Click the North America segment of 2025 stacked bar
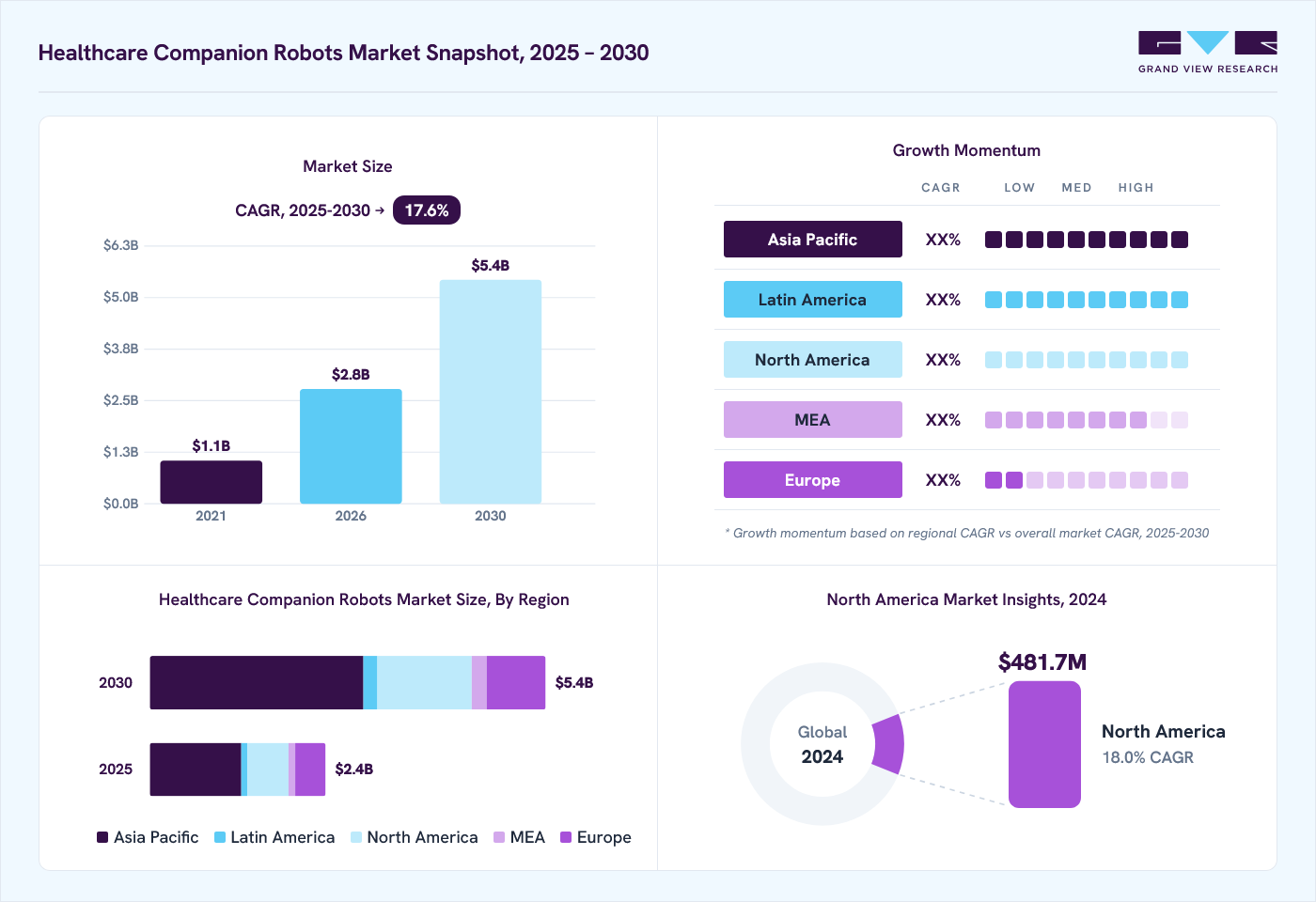Image resolution: width=1316 pixels, height=902 pixels. tap(268, 770)
